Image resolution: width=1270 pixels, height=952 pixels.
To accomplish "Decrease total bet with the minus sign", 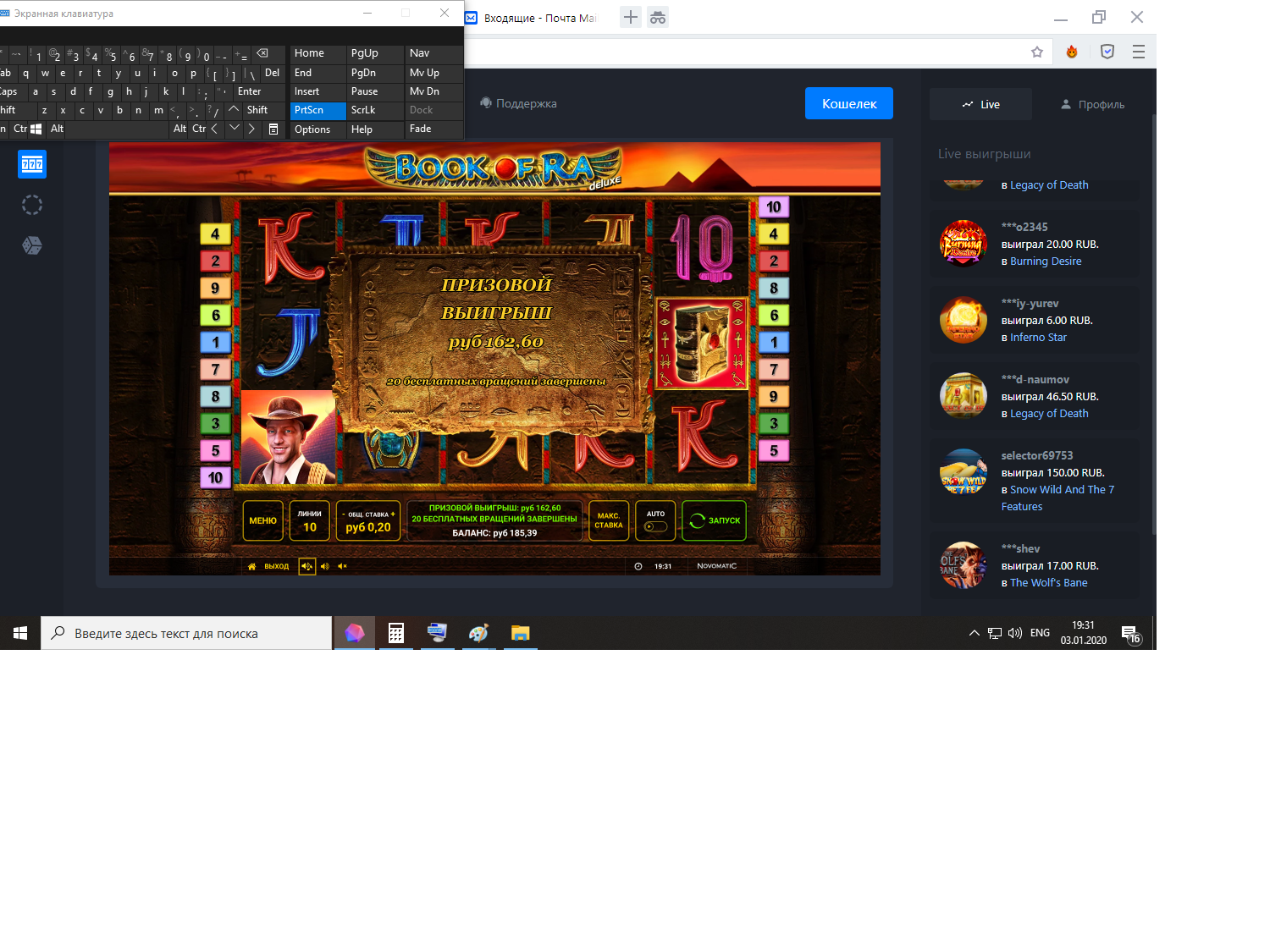I will click(x=344, y=515).
